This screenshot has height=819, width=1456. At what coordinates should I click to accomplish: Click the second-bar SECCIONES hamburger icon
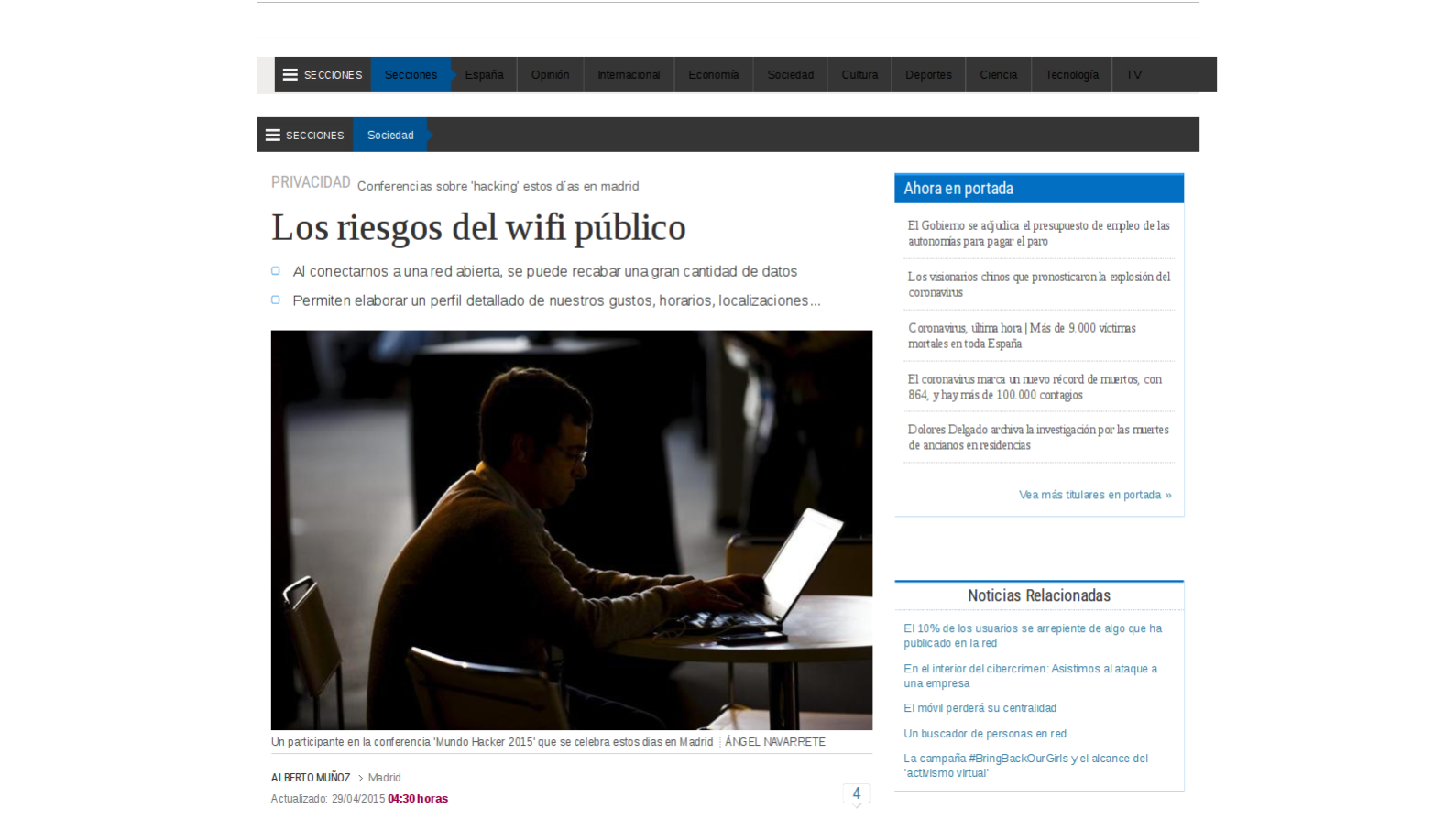tap(273, 136)
